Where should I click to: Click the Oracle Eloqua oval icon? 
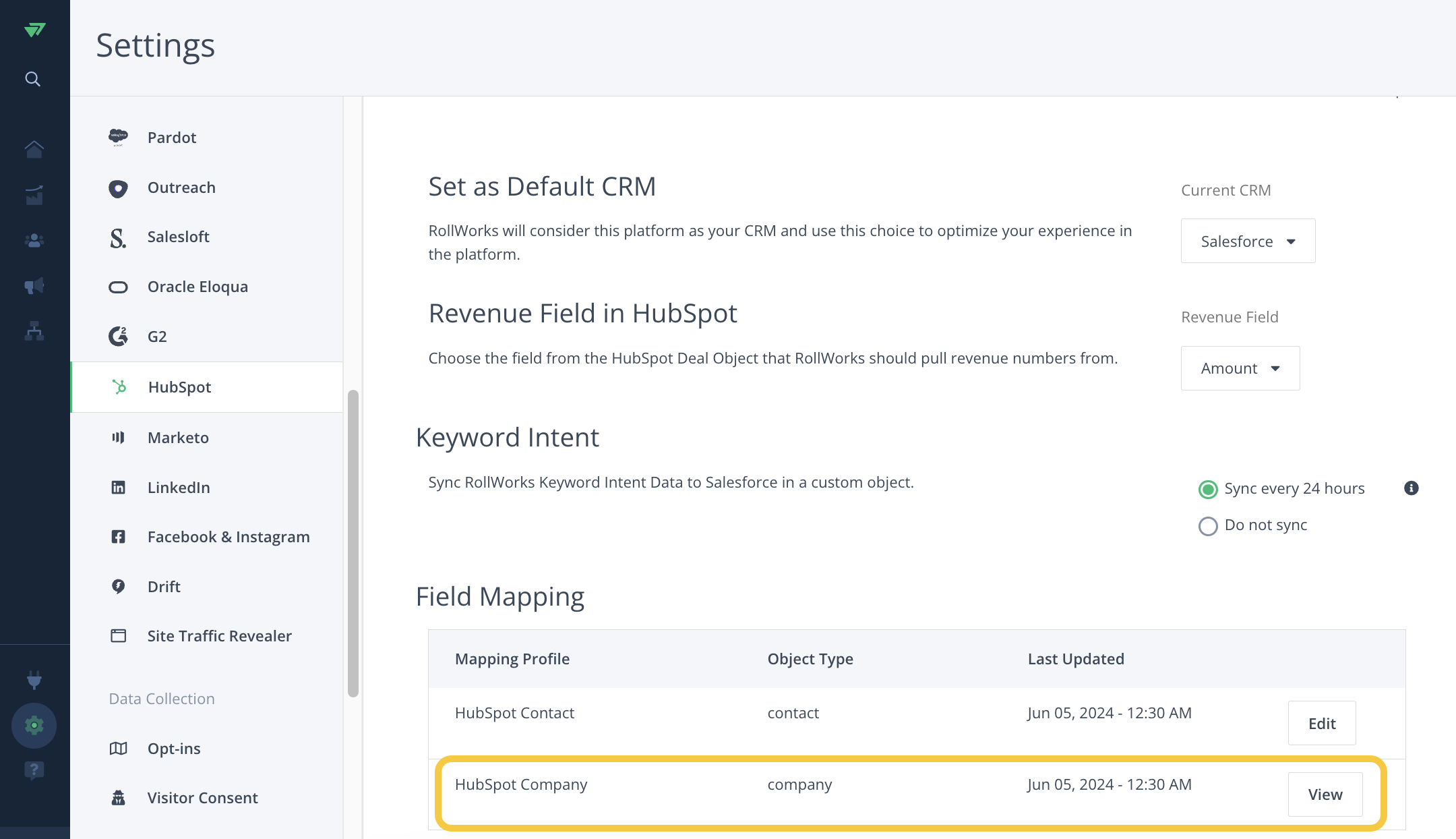point(118,287)
